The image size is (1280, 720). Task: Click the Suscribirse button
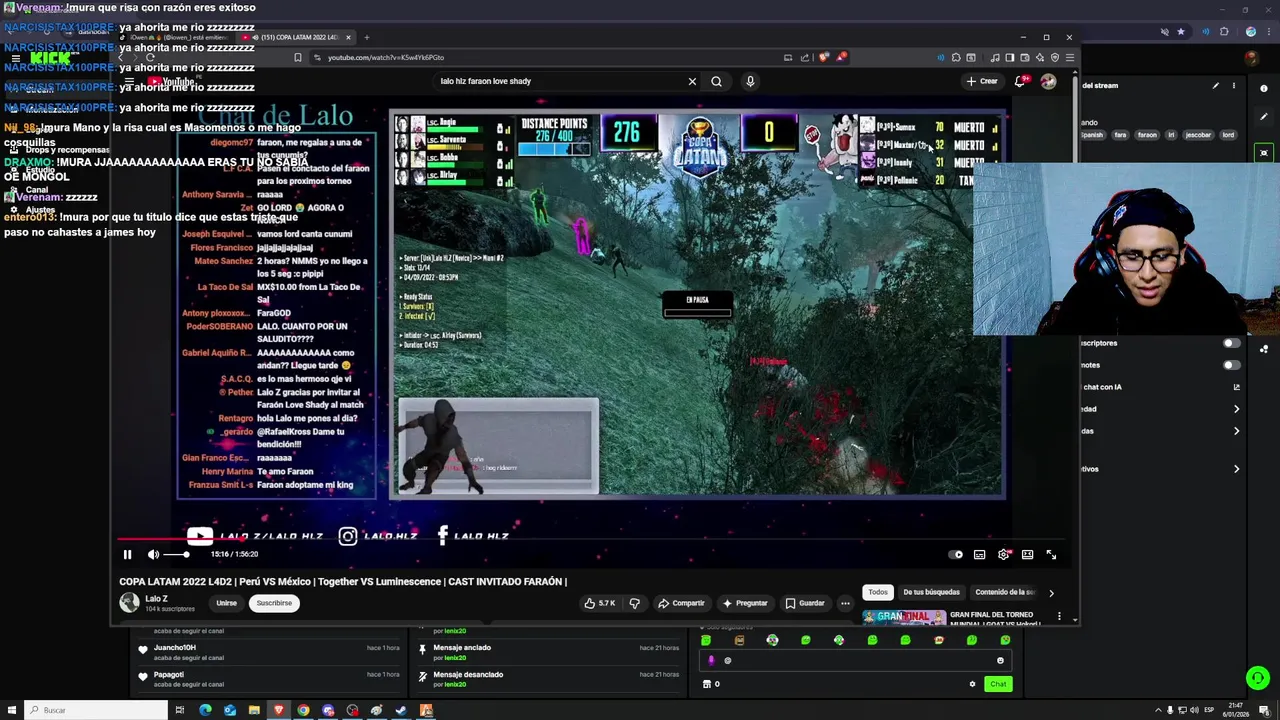point(274,603)
